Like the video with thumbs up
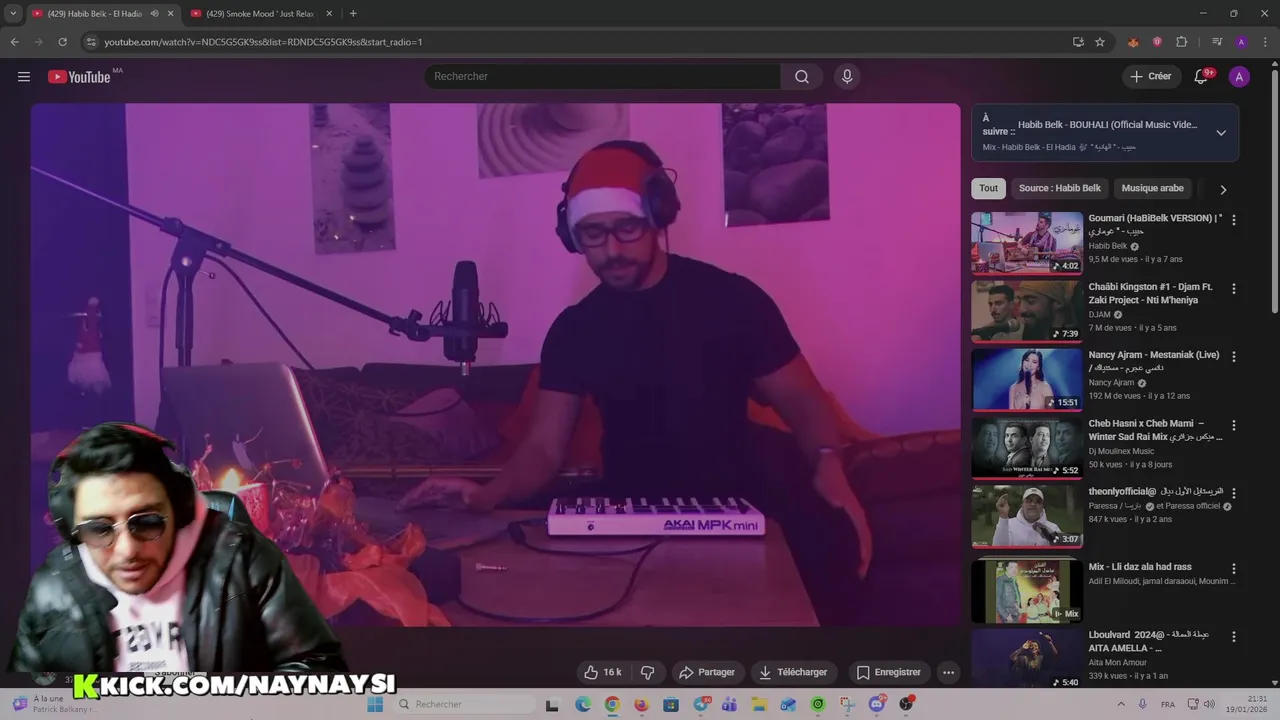1280x720 pixels. [602, 672]
